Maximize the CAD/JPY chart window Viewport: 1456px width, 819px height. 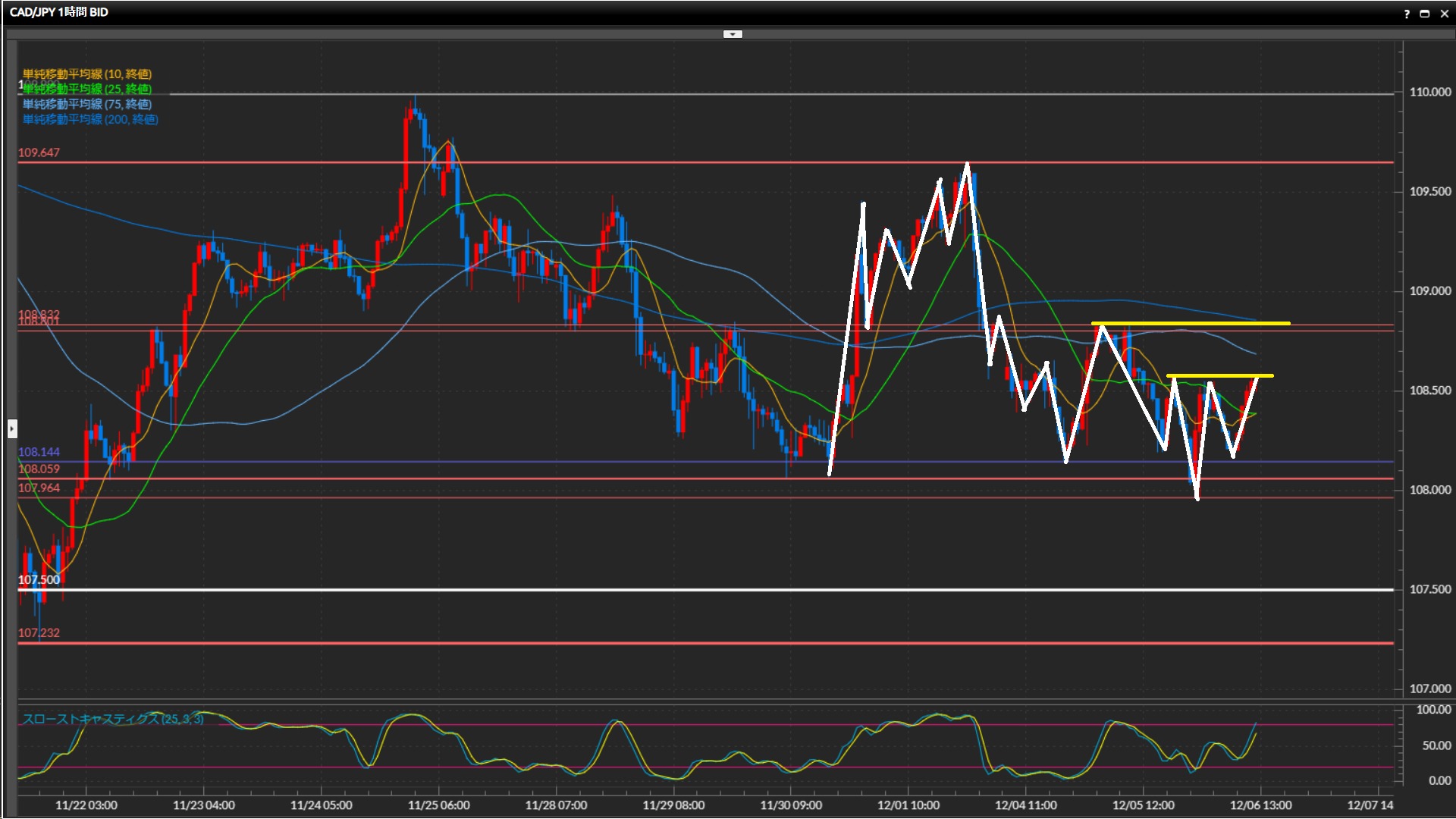coord(1425,14)
